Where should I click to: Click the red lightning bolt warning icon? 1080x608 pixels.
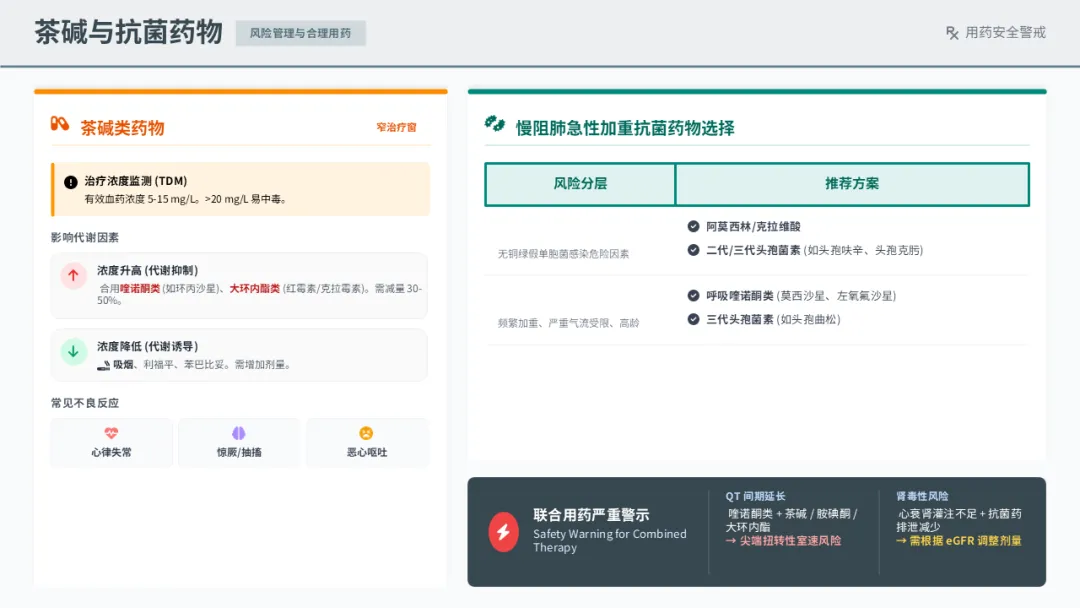(503, 532)
